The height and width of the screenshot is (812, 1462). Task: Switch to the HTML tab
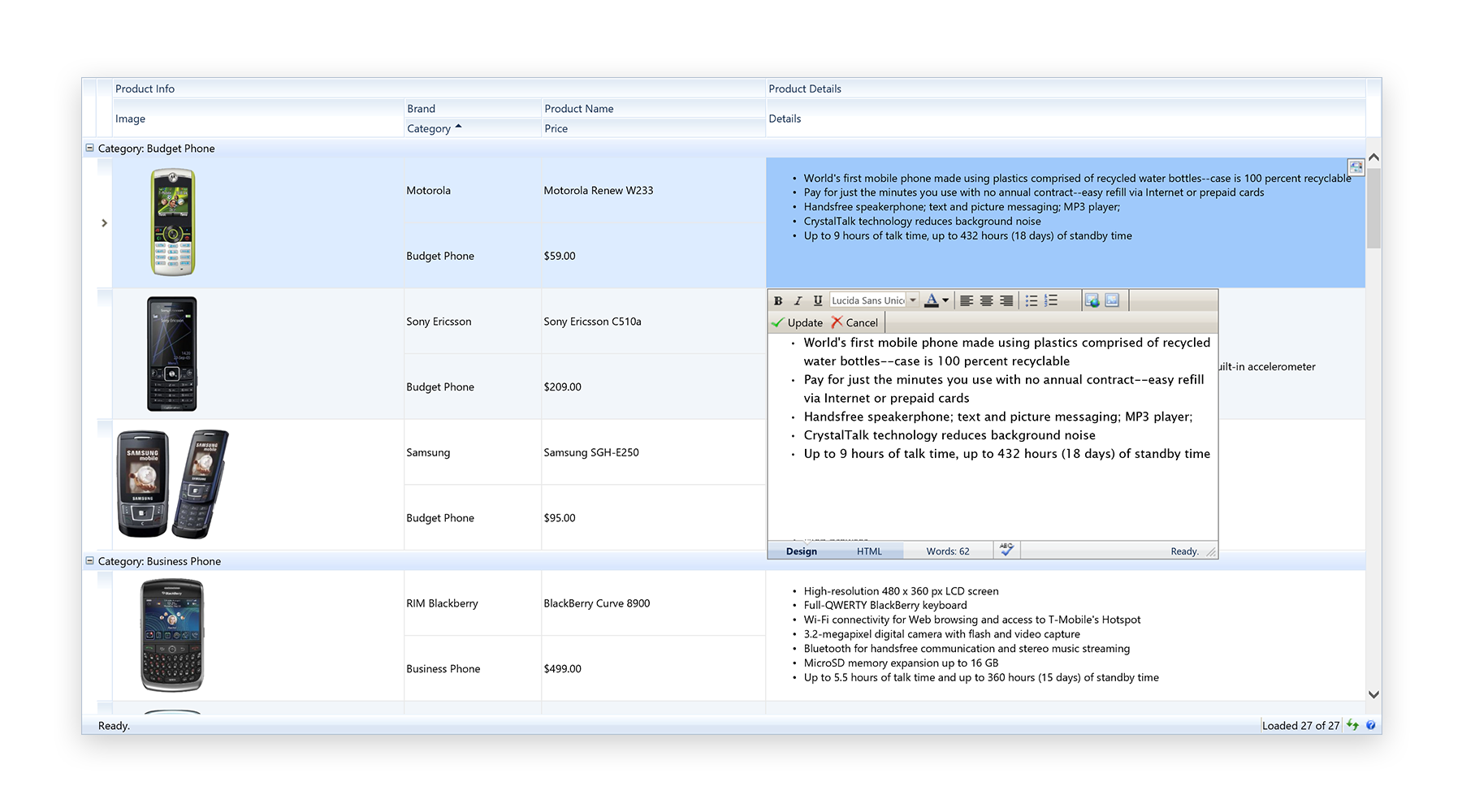pyautogui.click(x=869, y=551)
